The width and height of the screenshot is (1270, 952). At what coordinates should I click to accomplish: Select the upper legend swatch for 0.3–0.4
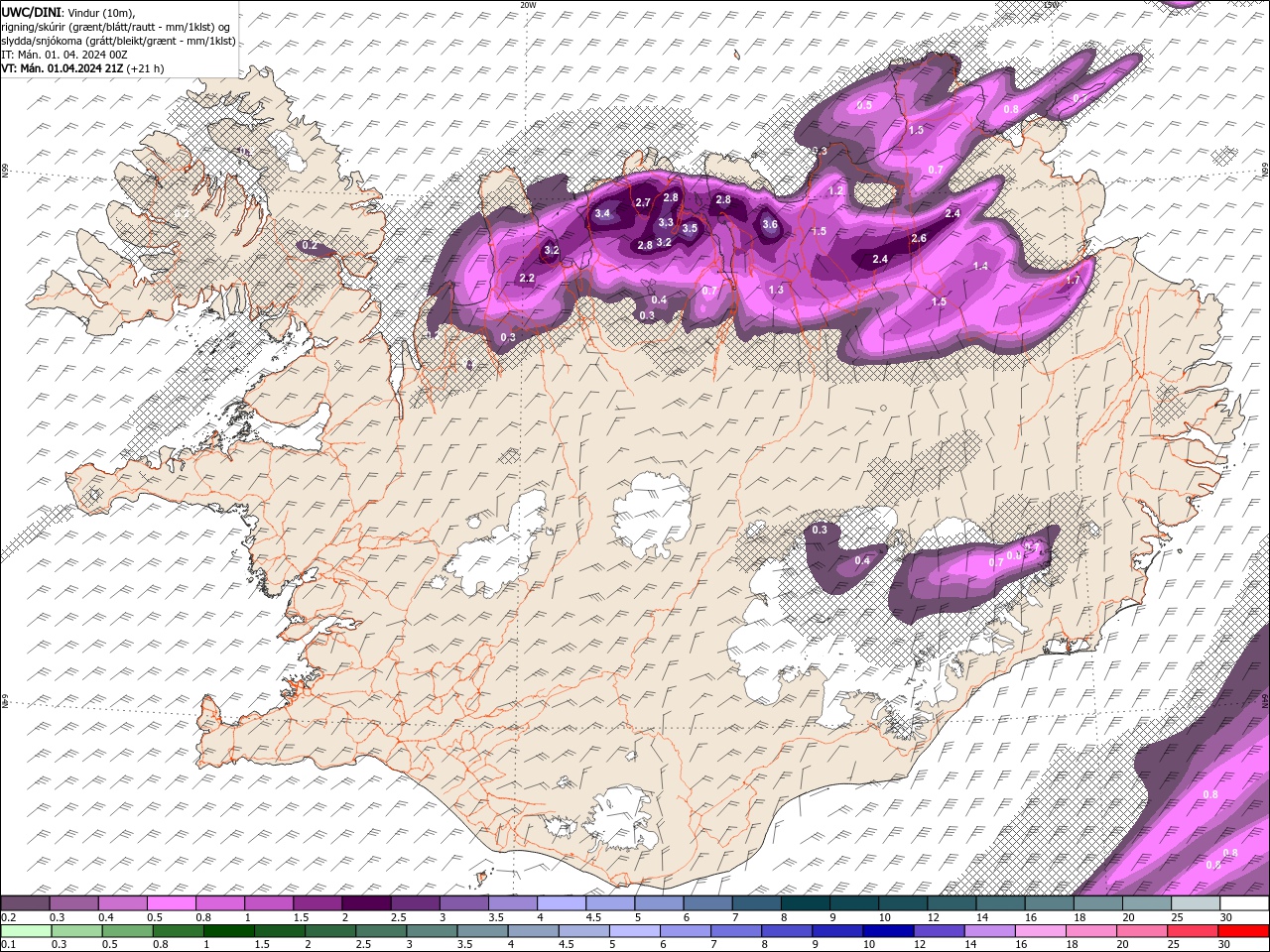[73, 903]
